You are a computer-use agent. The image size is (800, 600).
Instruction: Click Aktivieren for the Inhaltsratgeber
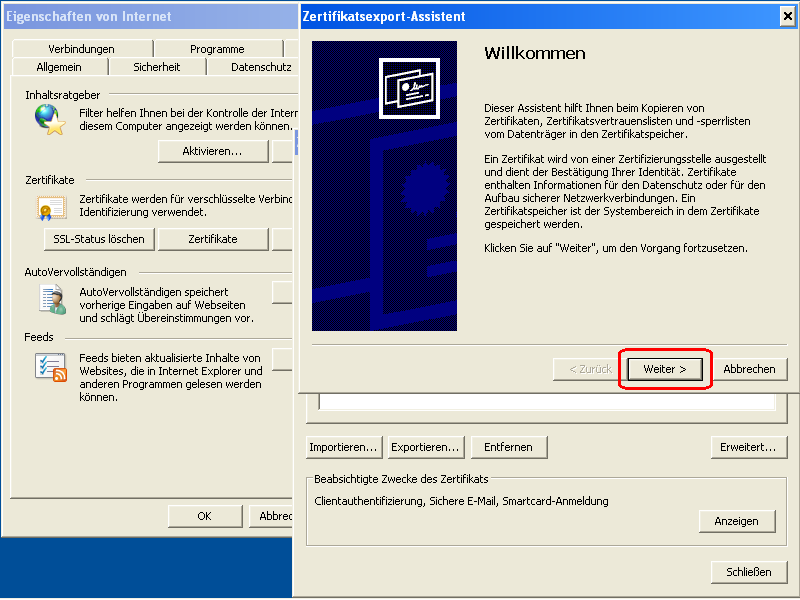click(x=212, y=151)
